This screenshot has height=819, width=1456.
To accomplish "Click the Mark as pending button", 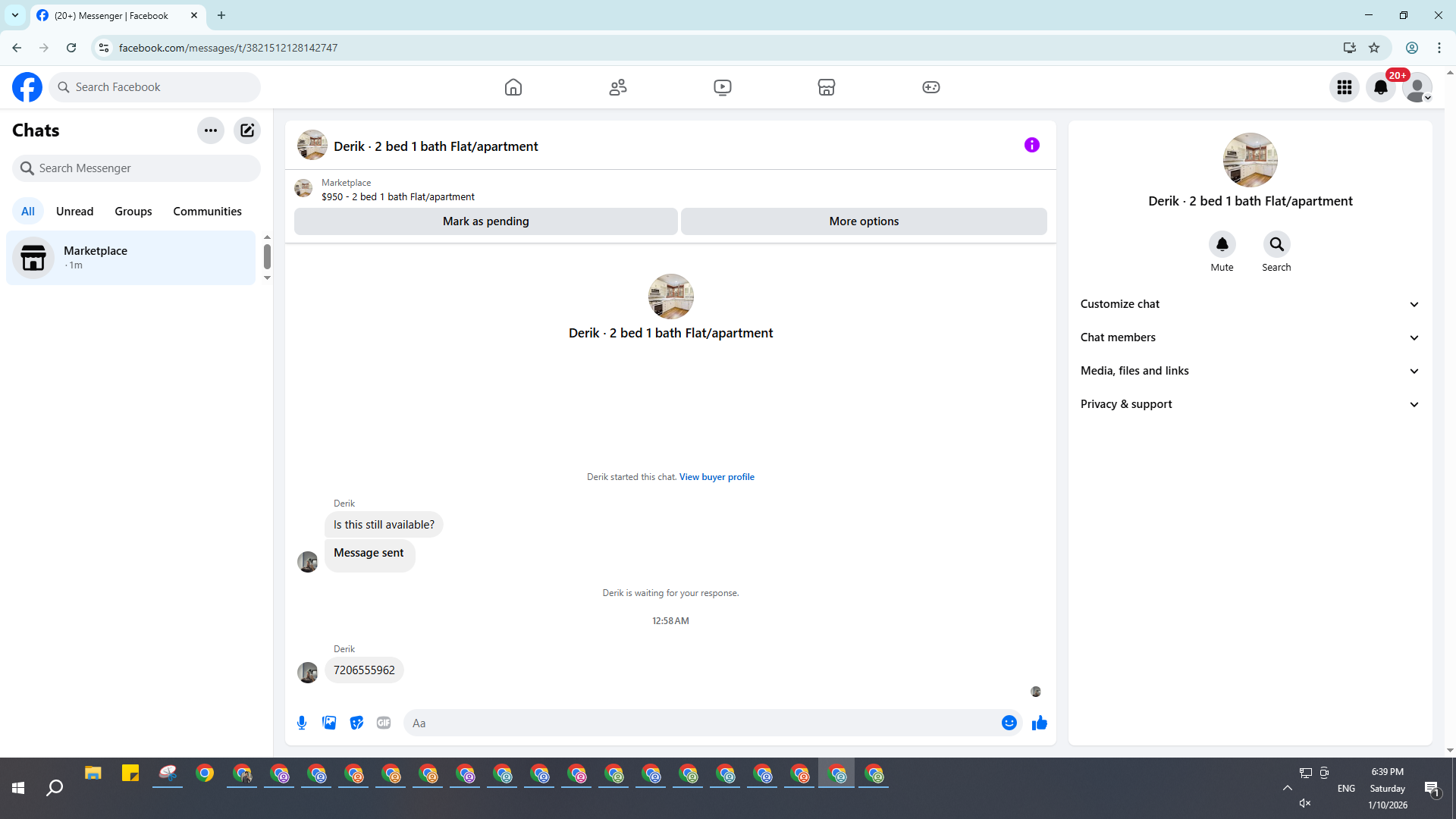I will click(x=486, y=221).
